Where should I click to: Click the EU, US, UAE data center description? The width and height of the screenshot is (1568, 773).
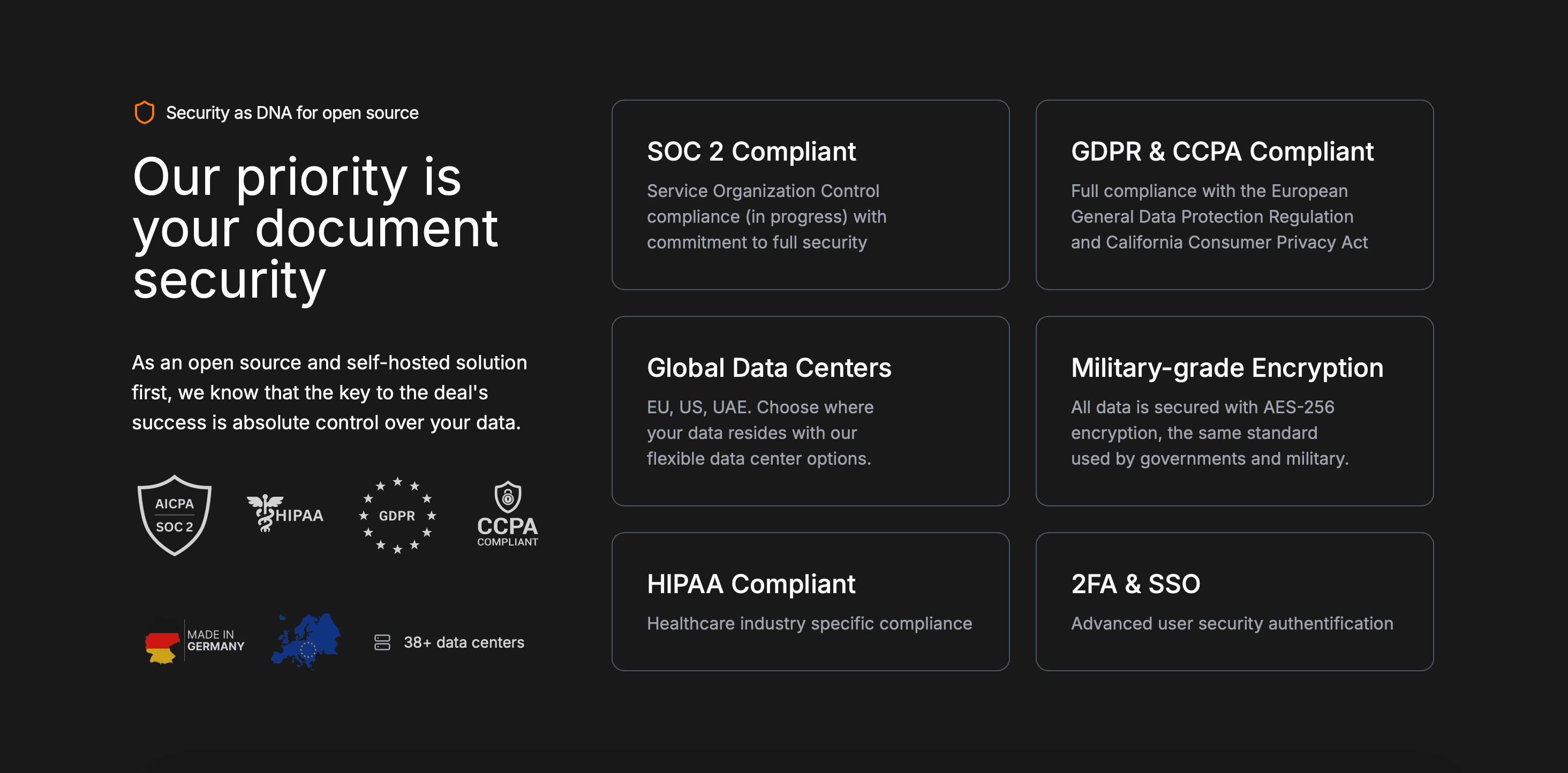click(x=759, y=432)
